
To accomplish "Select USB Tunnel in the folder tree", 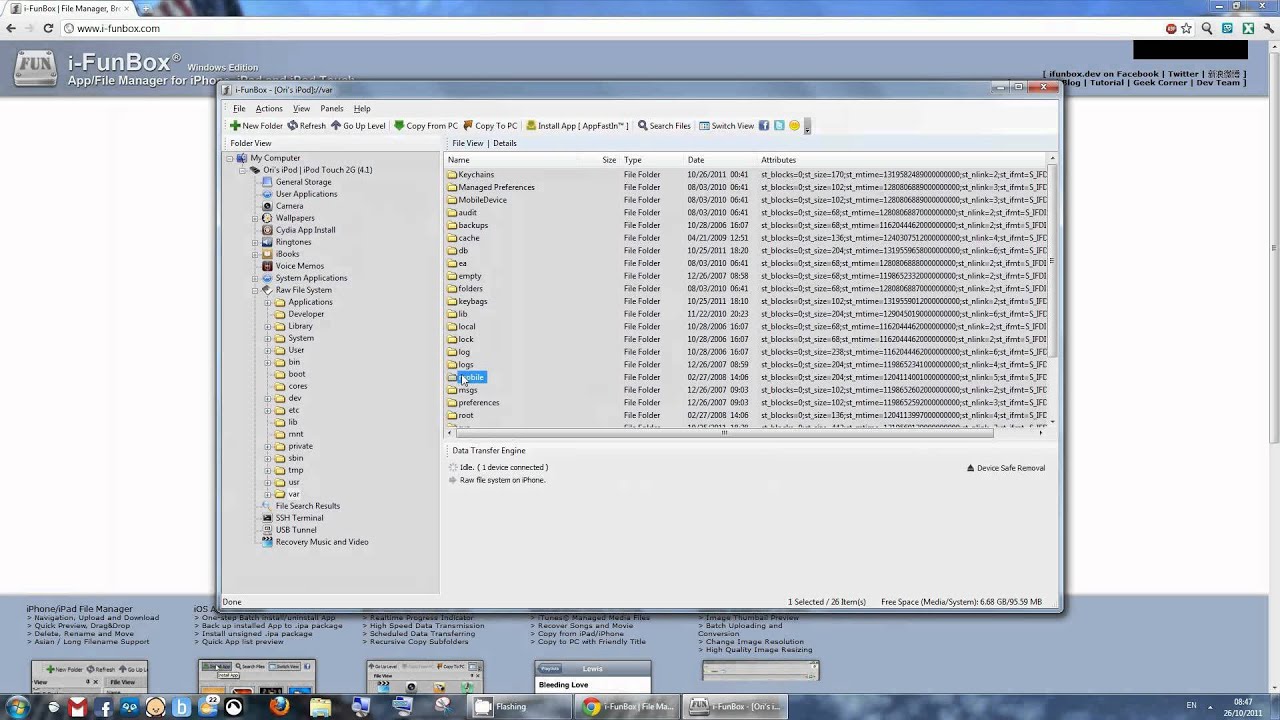I will pos(289,530).
